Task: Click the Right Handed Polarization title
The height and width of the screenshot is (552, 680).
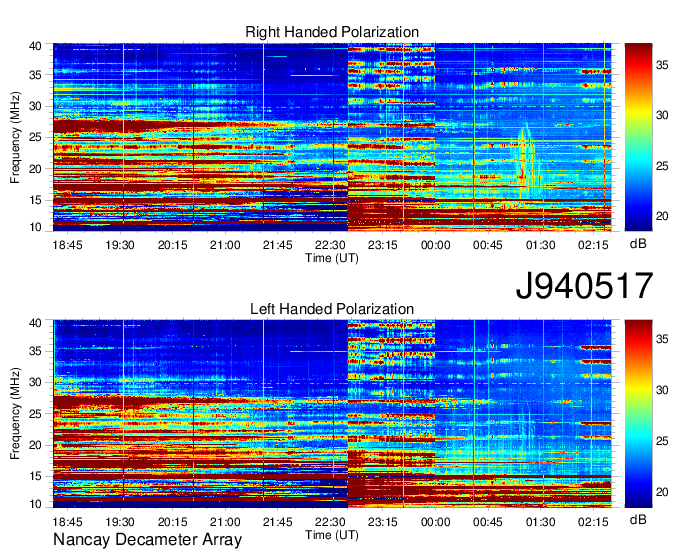Action: pos(332,32)
